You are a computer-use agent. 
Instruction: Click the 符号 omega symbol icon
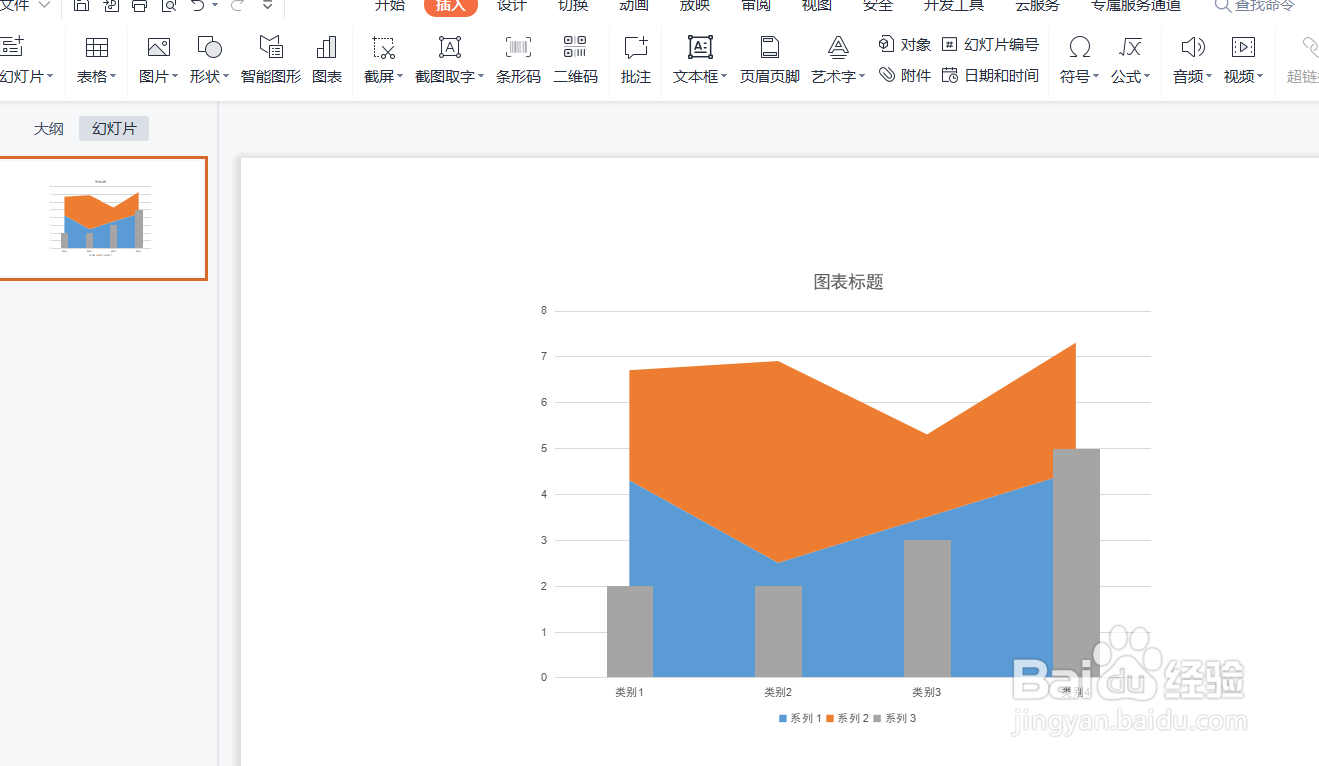1080,47
